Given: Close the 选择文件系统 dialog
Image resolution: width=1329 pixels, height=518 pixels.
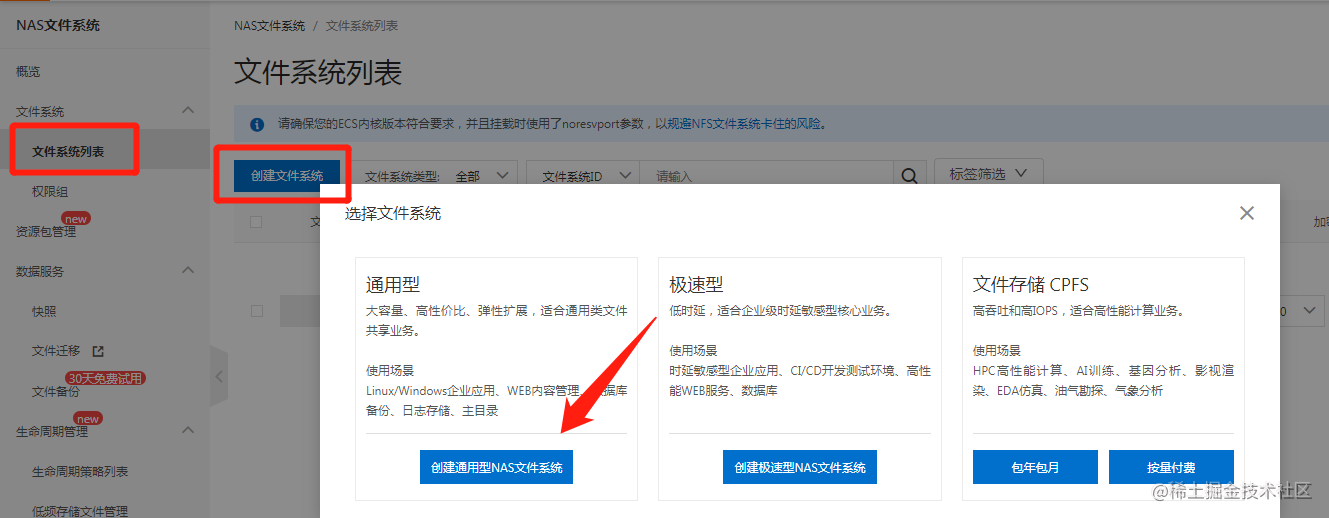Looking at the screenshot, I should click(x=1246, y=213).
